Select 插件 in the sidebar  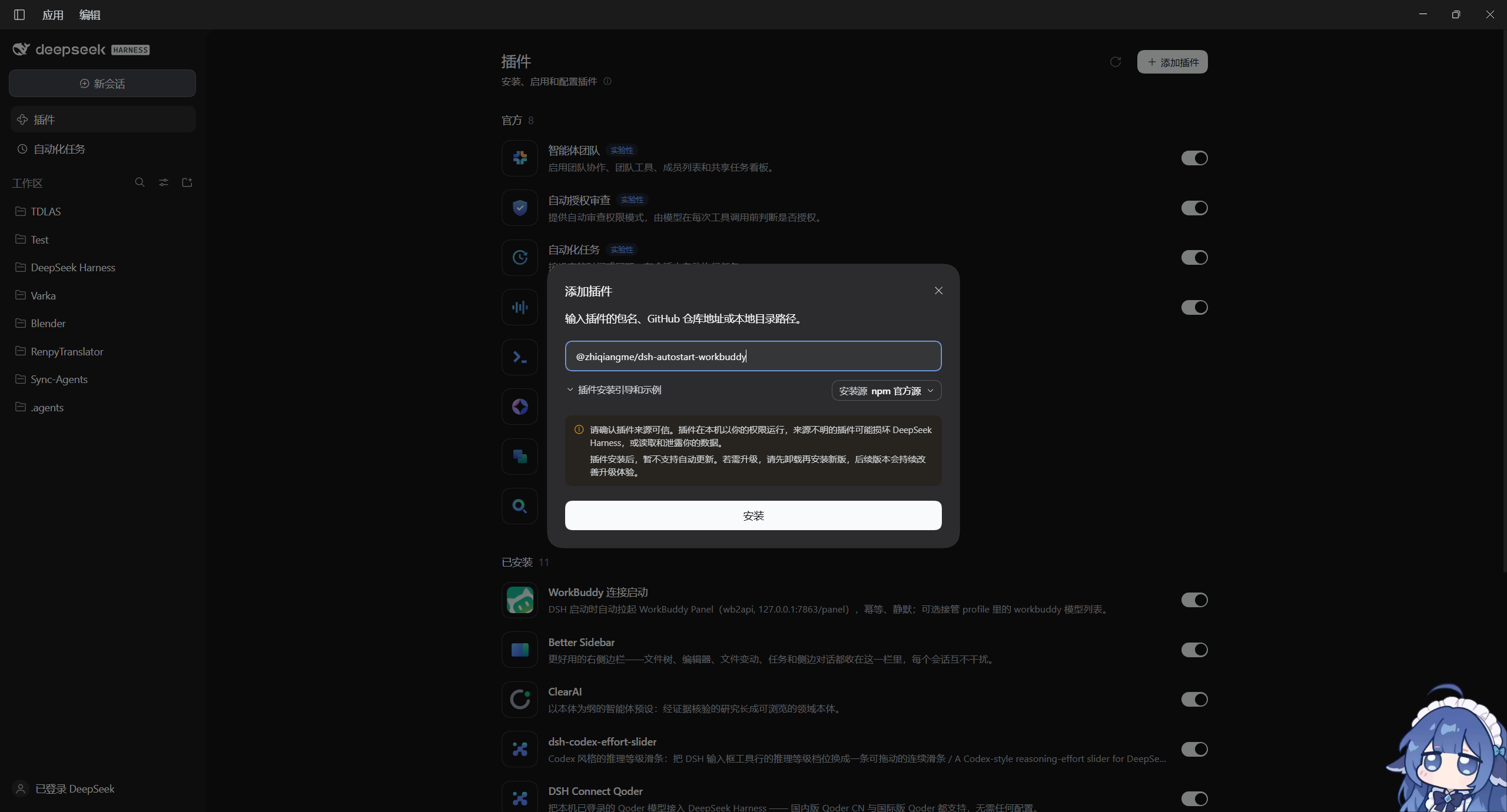[103, 119]
